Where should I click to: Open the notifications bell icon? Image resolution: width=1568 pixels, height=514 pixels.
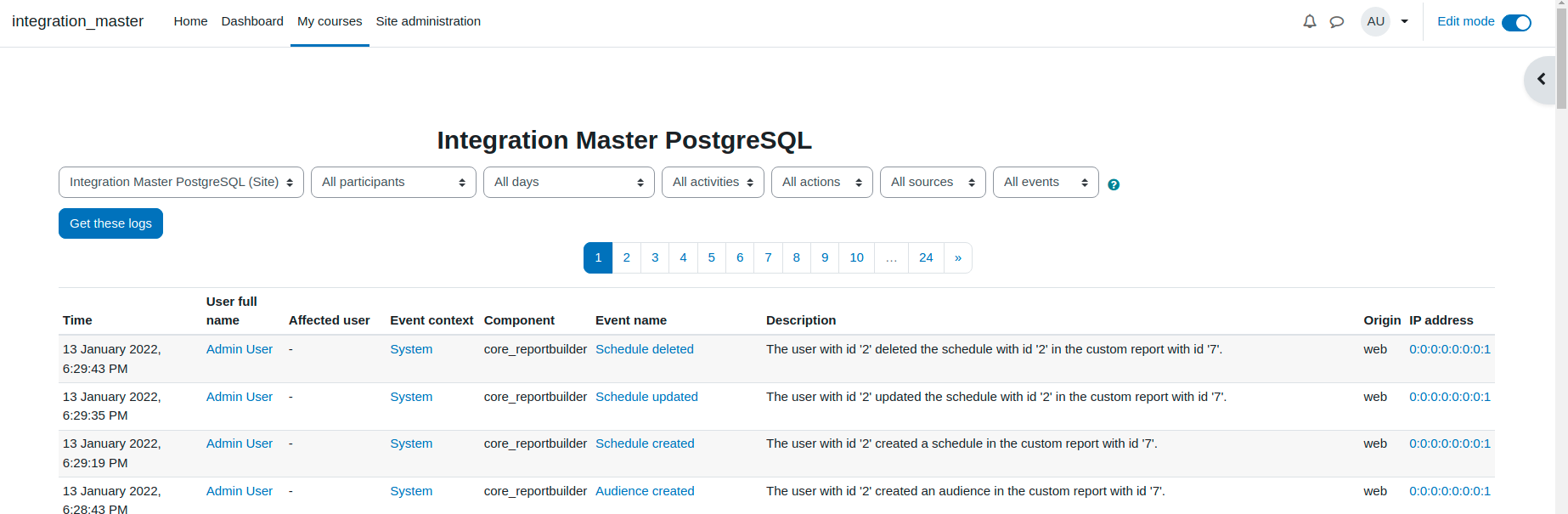click(x=1310, y=21)
